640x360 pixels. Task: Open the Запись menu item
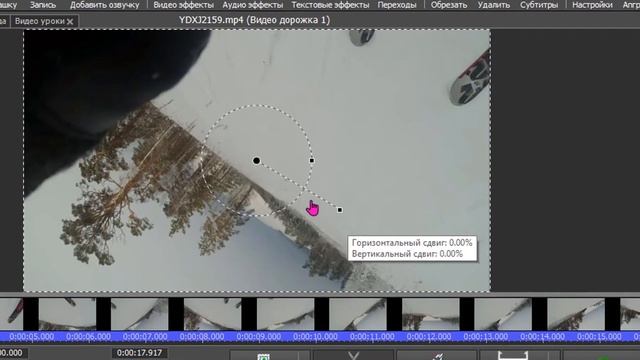coord(43,5)
